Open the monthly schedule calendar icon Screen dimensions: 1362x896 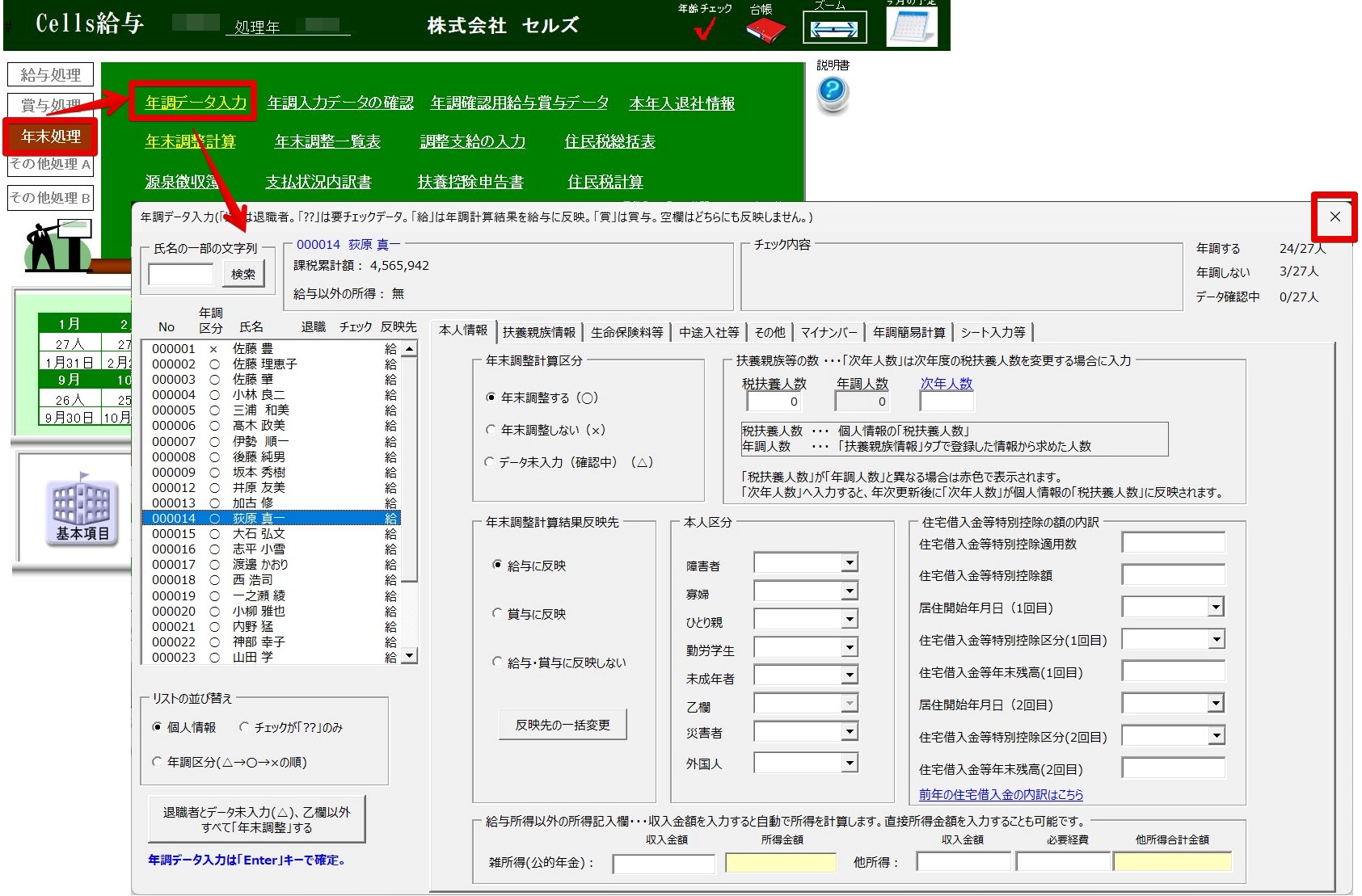pyautogui.click(x=911, y=27)
